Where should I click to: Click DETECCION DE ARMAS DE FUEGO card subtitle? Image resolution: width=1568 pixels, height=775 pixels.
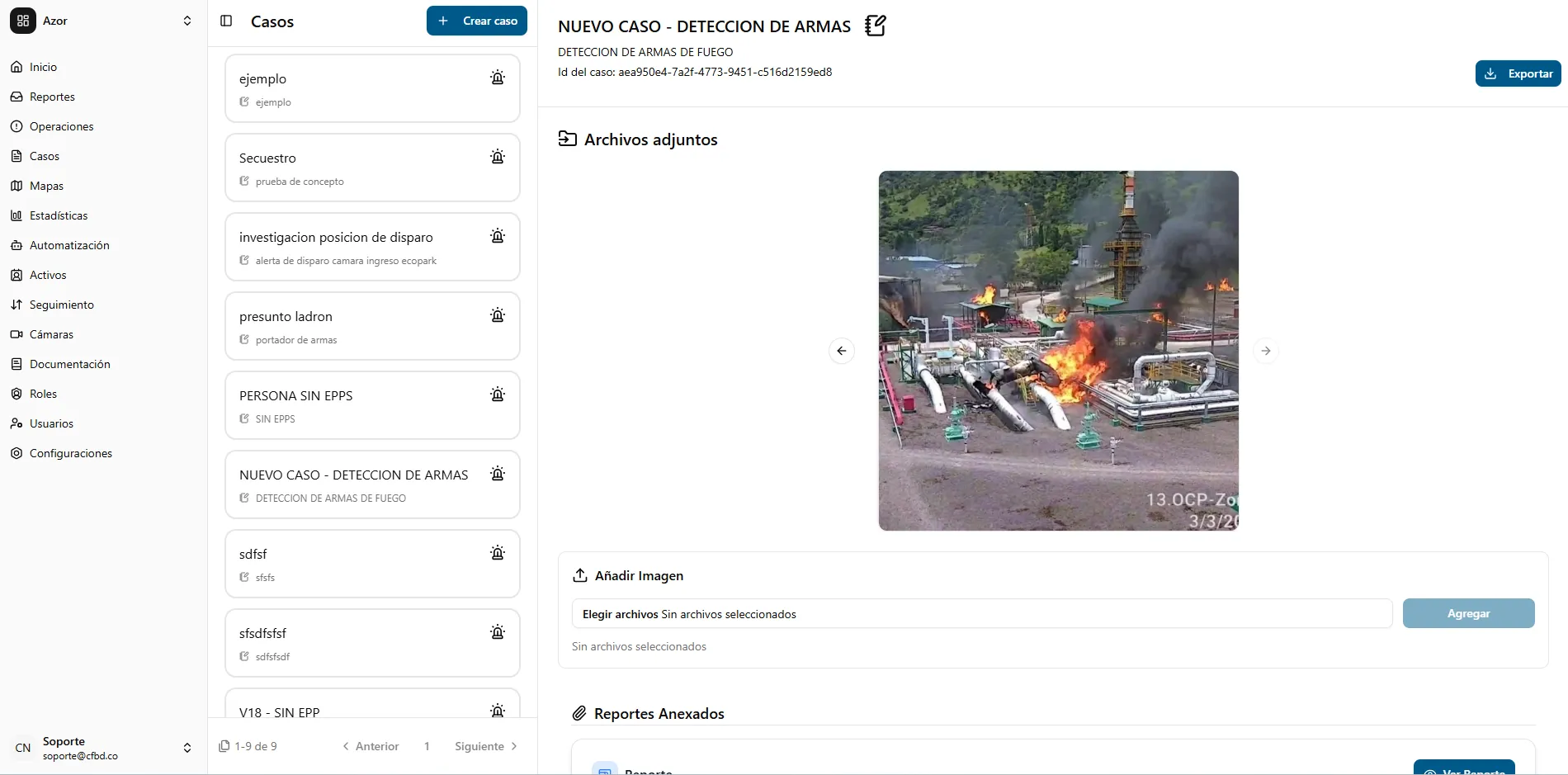331,499
